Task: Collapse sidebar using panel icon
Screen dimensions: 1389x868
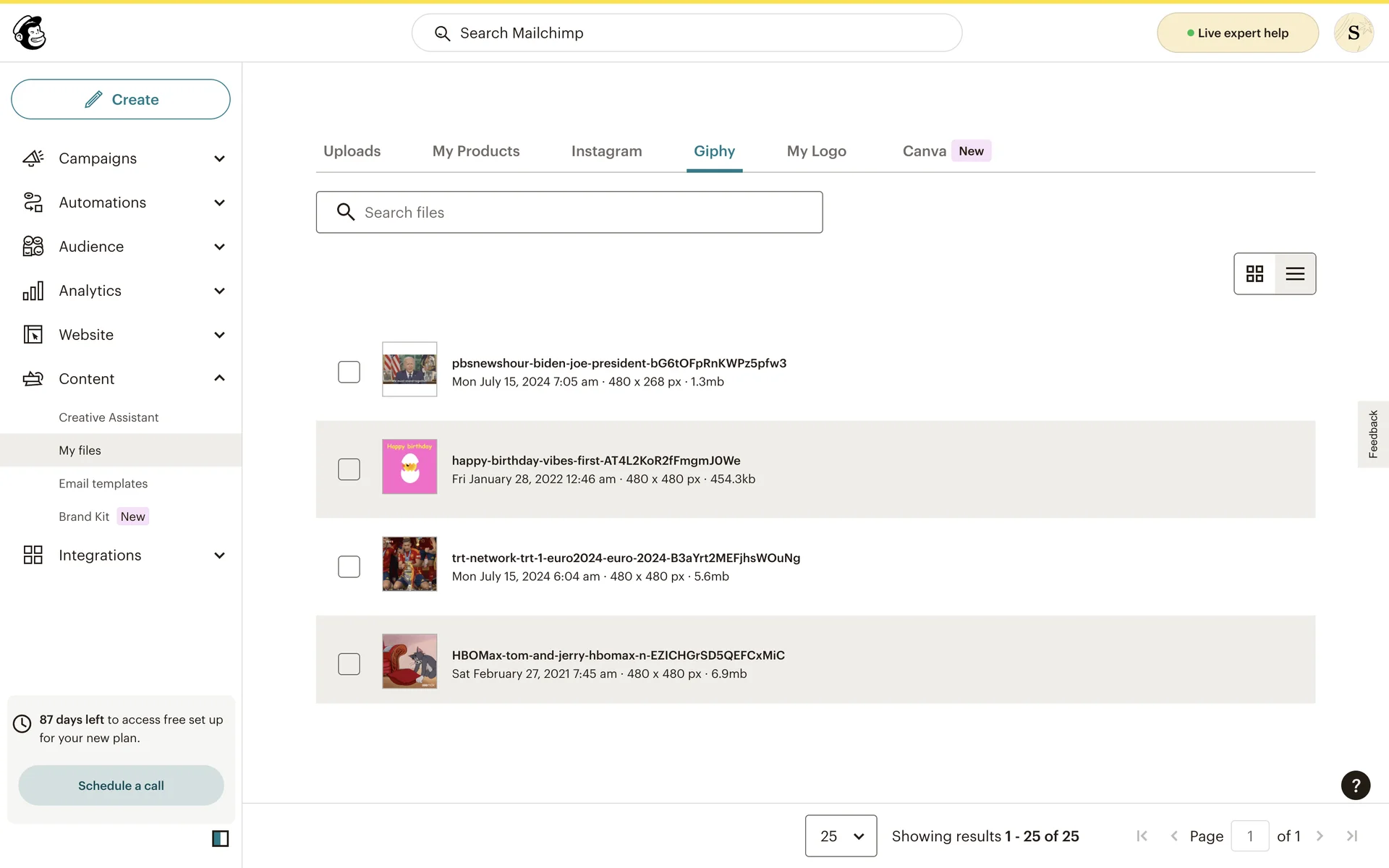Action: point(220,838)
